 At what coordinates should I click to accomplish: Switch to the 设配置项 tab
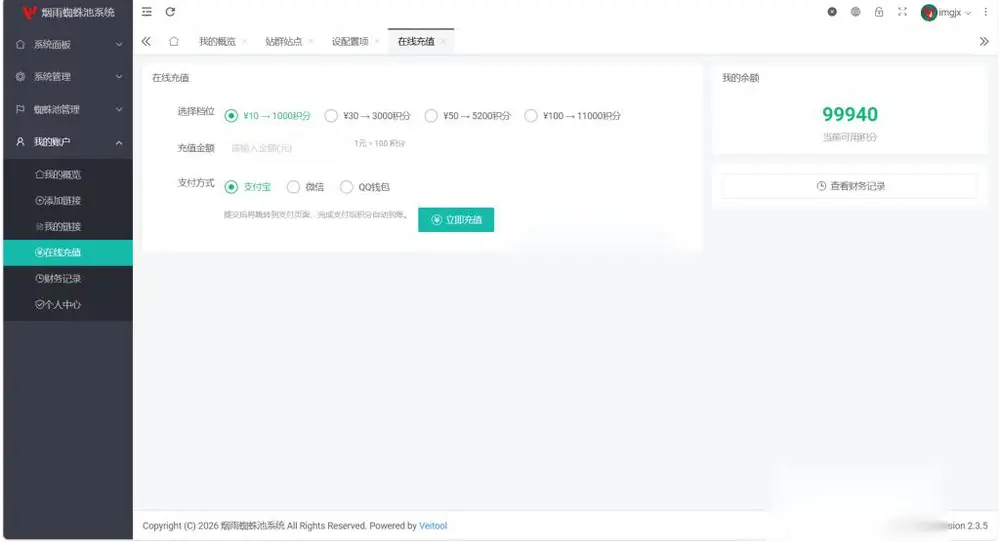coord(350,41)
